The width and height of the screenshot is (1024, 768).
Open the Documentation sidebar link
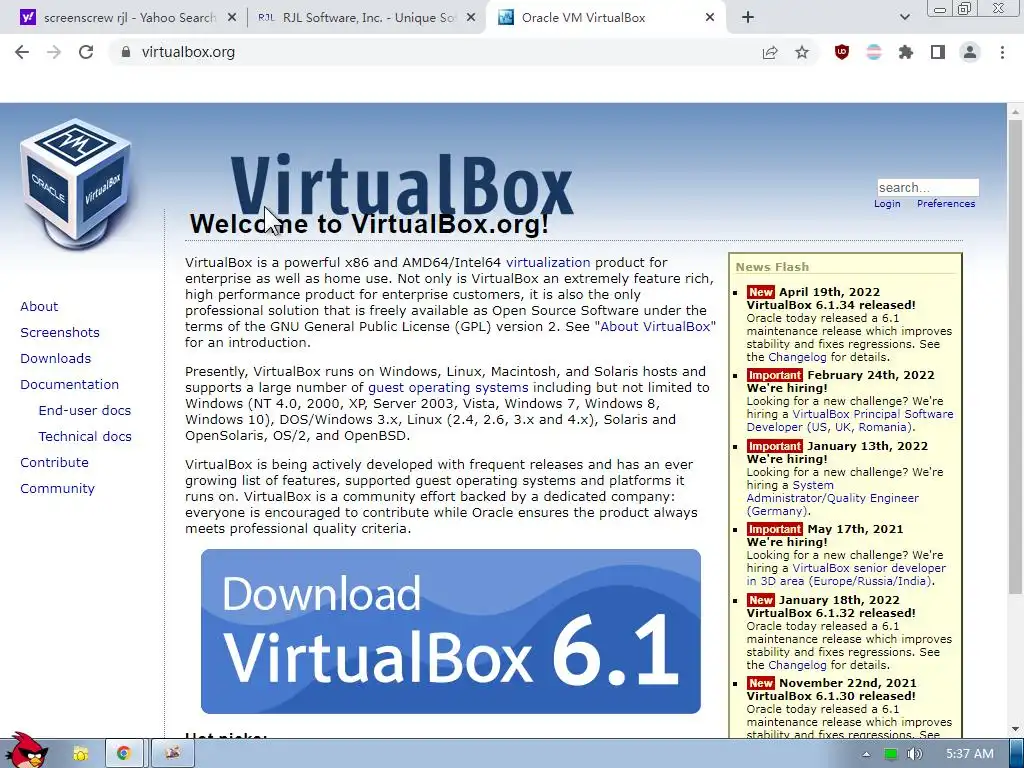click(69, 385)
